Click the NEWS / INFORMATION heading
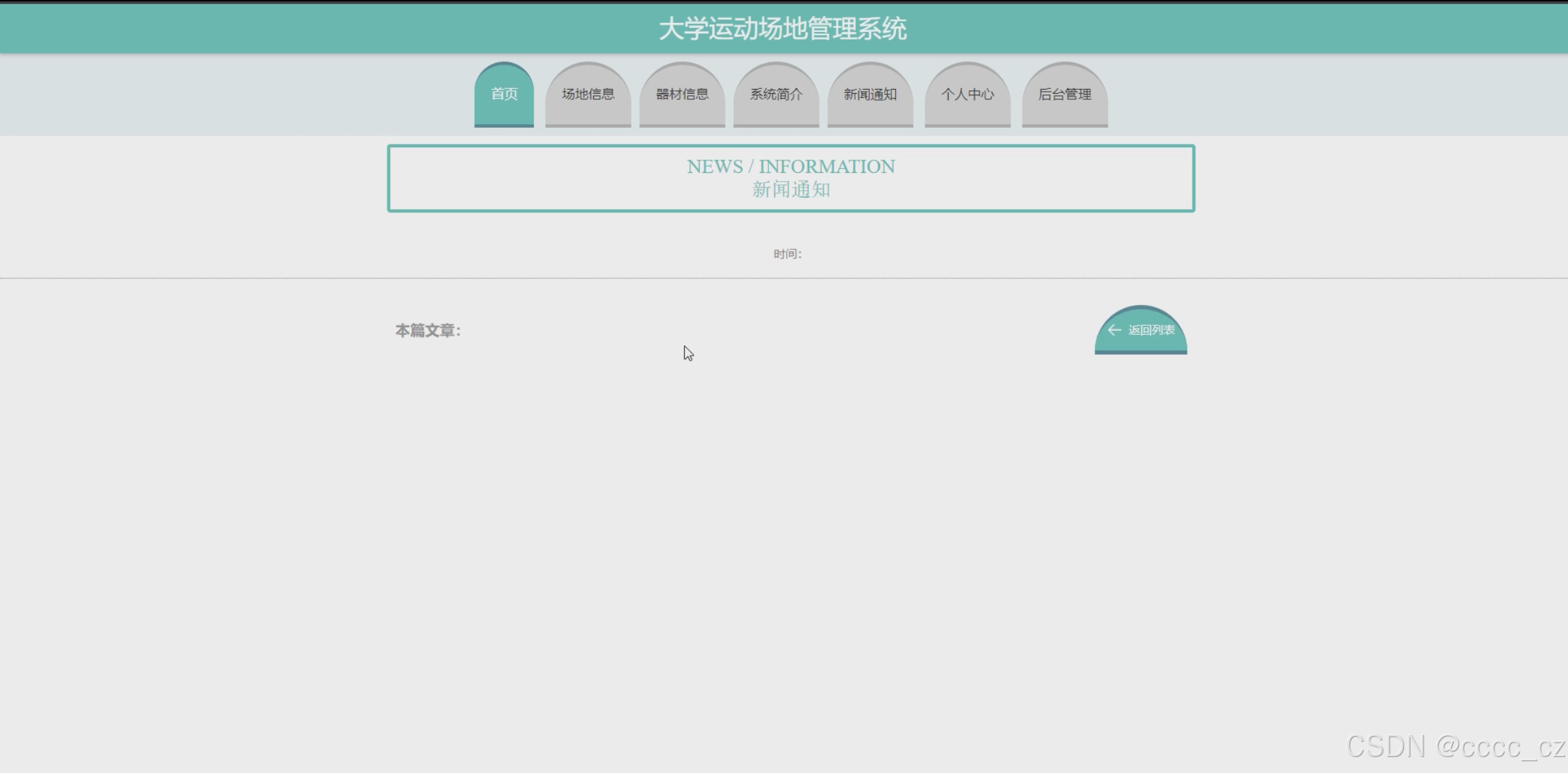Image resolution: width=1568 pixels, height=773 pixels. 791,167
